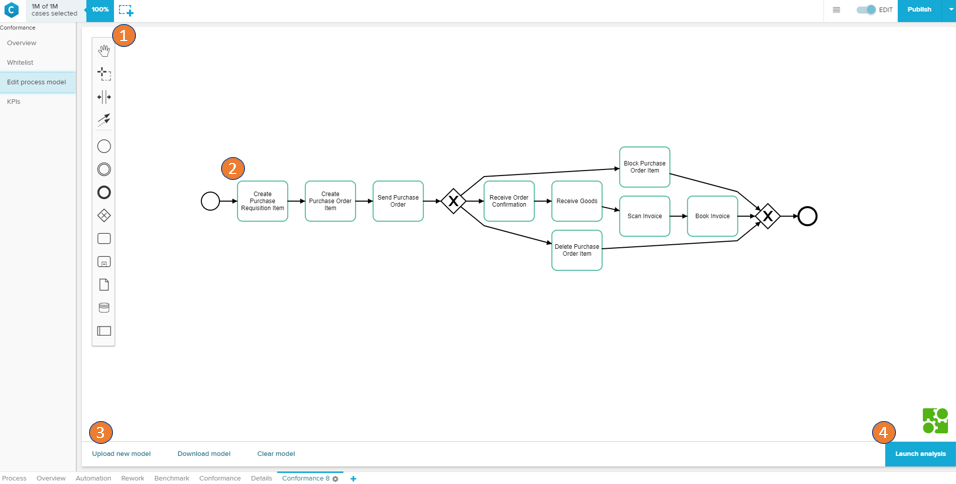The image size is (956, 484).
Task: Open the hamburger menu in the top bar
Action: [836, 10]
